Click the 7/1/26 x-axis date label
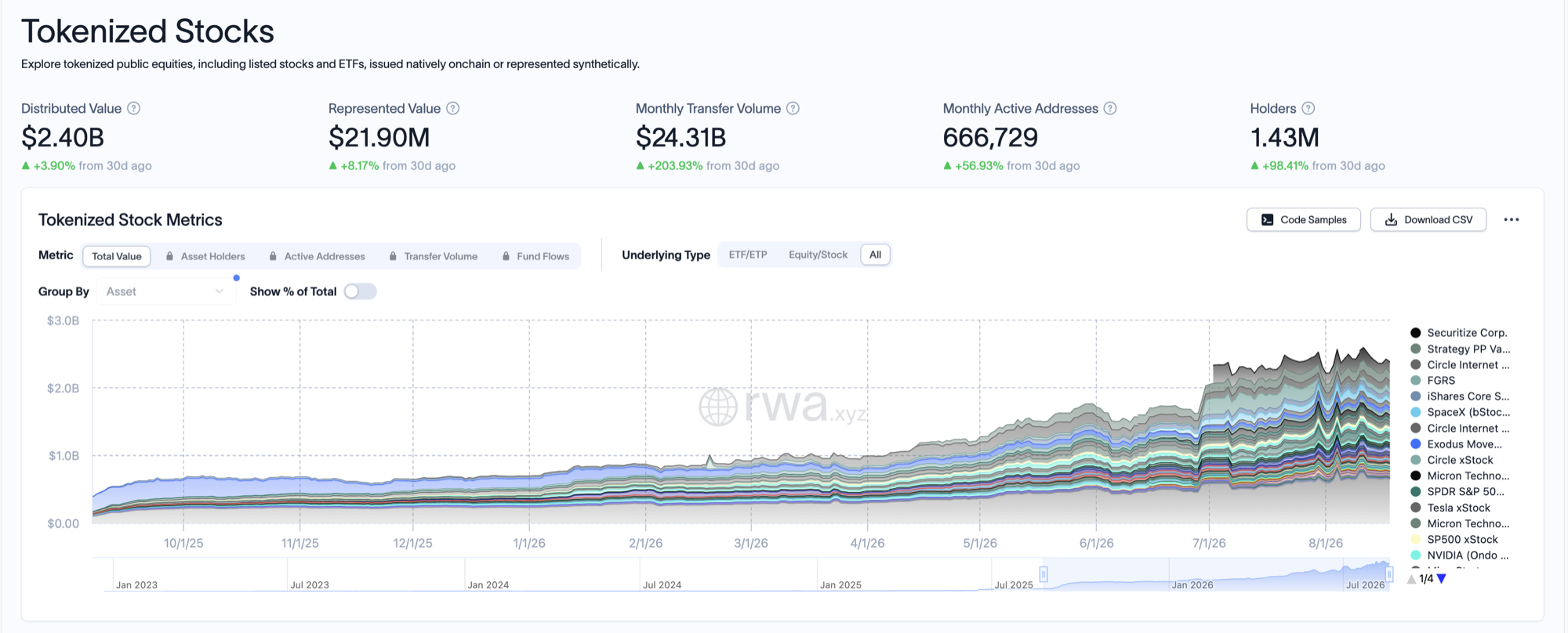This screenshot has width=1568, height=633. pos(1209,543)
